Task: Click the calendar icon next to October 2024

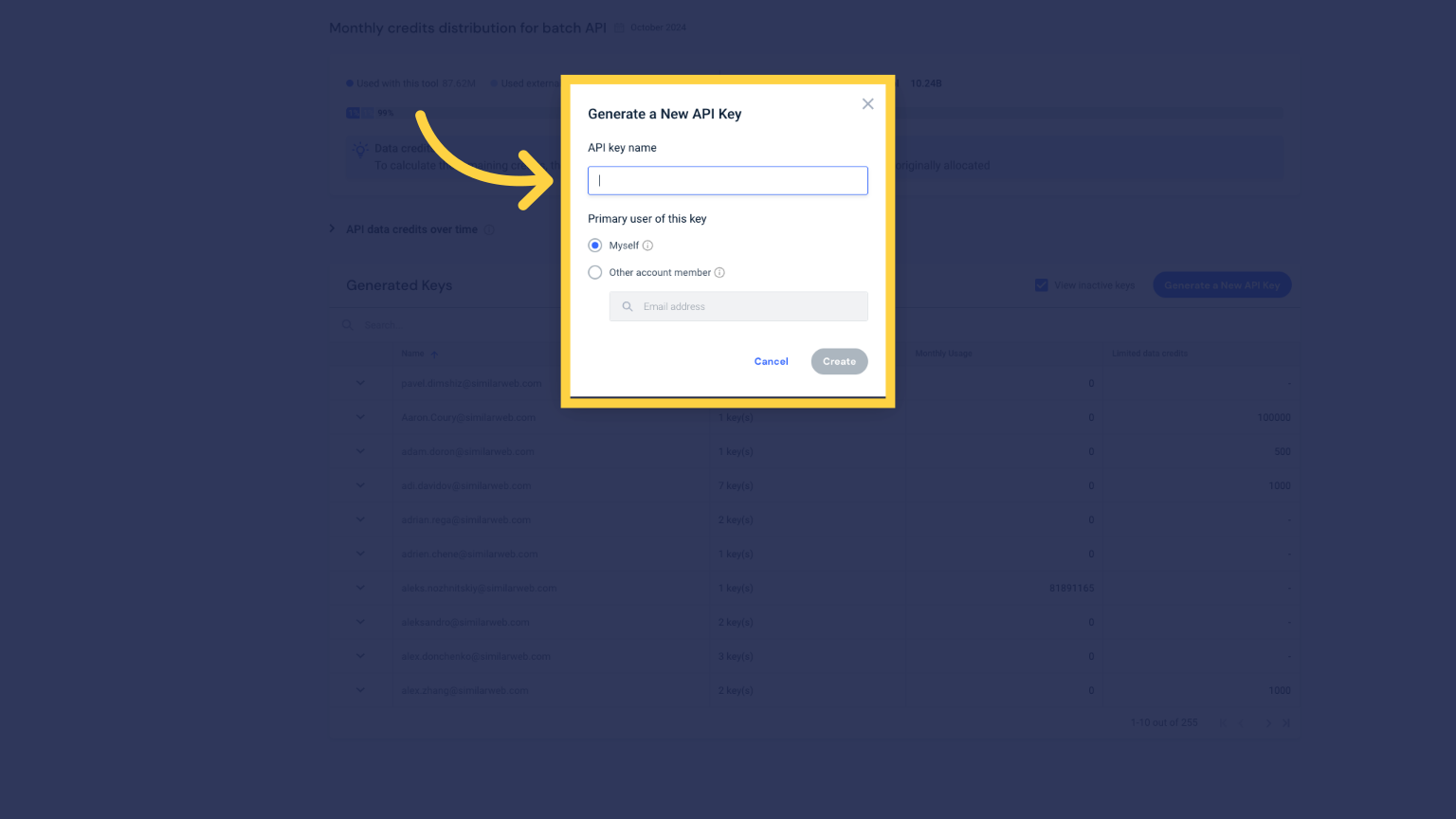Action: point(619,28)
